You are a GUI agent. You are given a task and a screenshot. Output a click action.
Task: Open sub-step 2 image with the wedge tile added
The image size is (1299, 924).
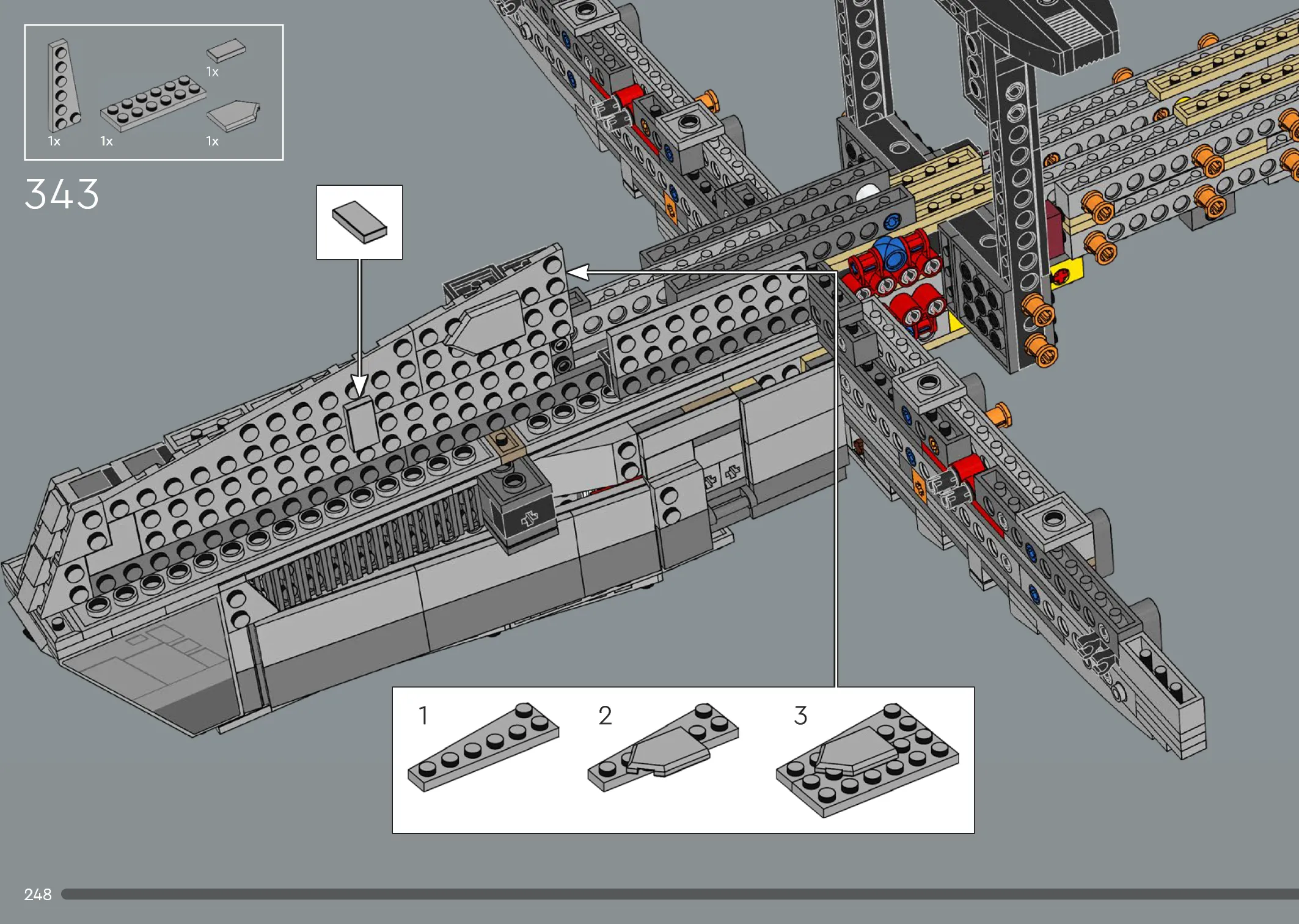(x=663, y=747)
